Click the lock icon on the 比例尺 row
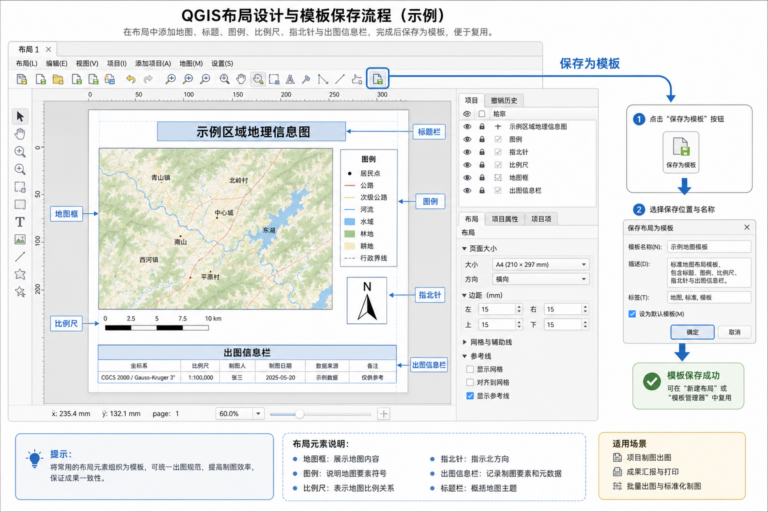Viewport: 768px width, 512px height. point(482,165)
